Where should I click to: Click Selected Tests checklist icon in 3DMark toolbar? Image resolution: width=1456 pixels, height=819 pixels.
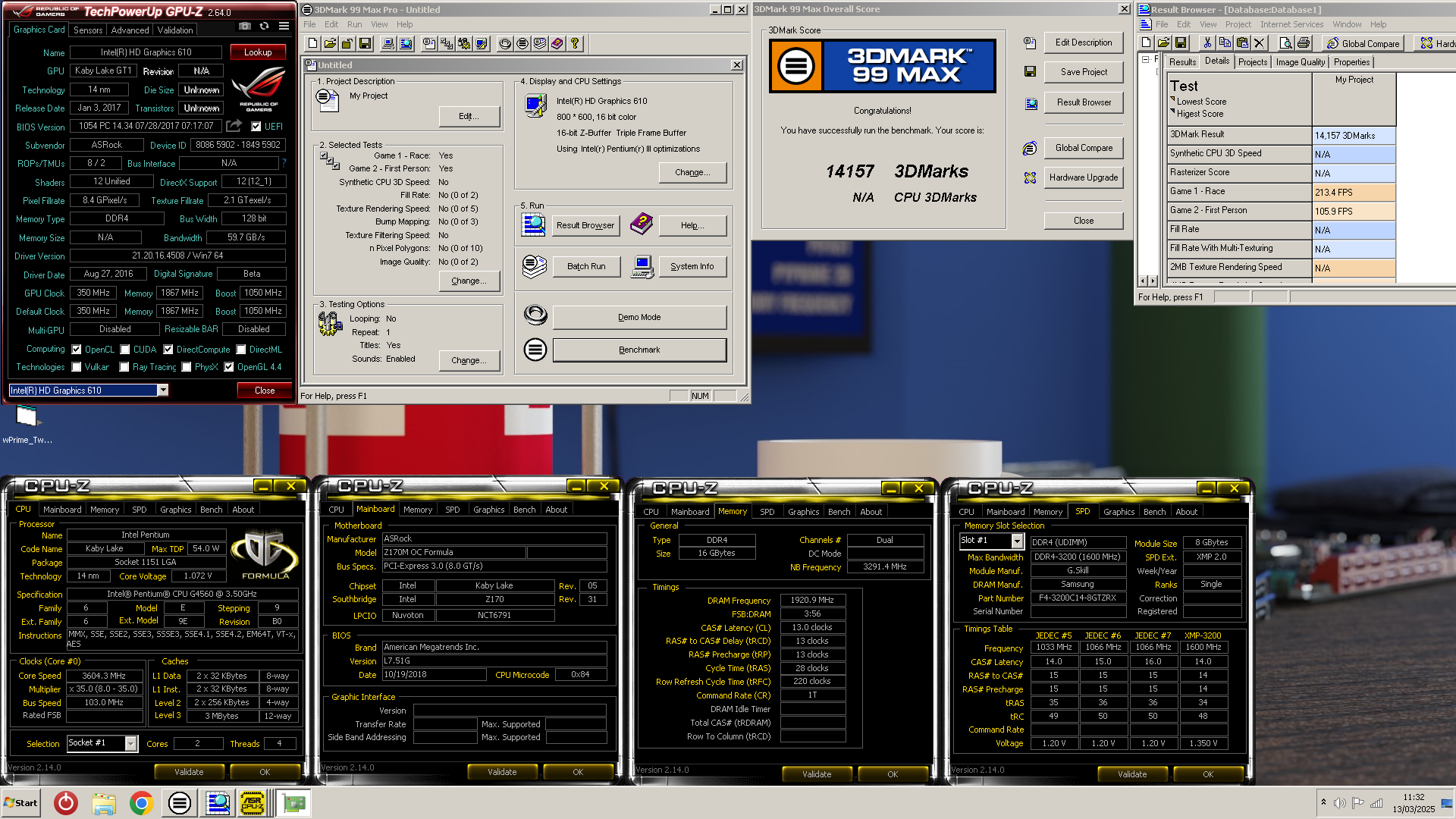pos(447,43)
